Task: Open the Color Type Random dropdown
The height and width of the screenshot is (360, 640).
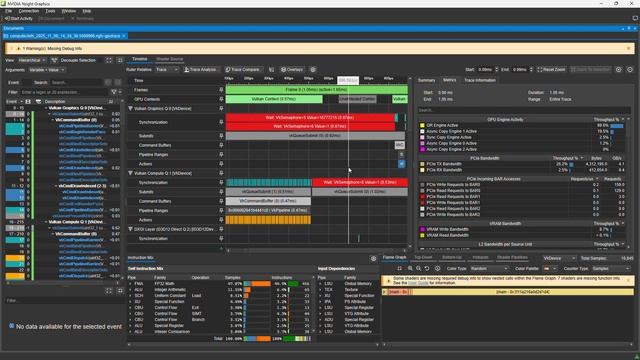Action: [x=489, y=269]
